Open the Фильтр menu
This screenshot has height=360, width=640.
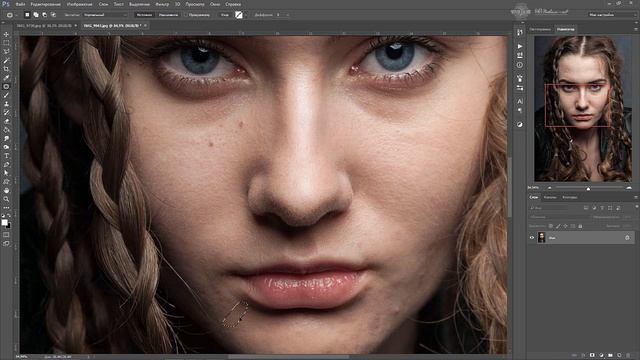[162, 4]
